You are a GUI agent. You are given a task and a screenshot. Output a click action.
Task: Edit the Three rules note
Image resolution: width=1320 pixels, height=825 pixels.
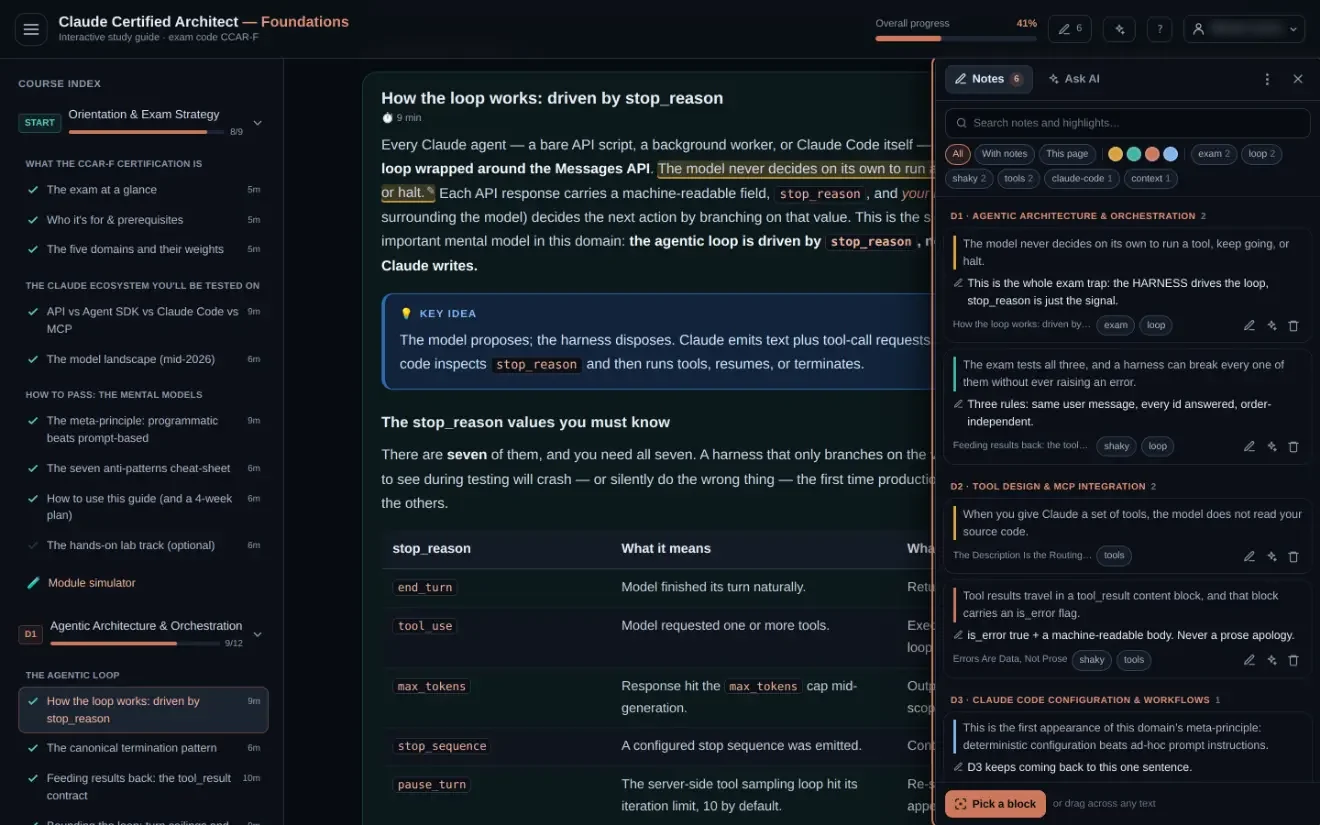(1249, 446)
